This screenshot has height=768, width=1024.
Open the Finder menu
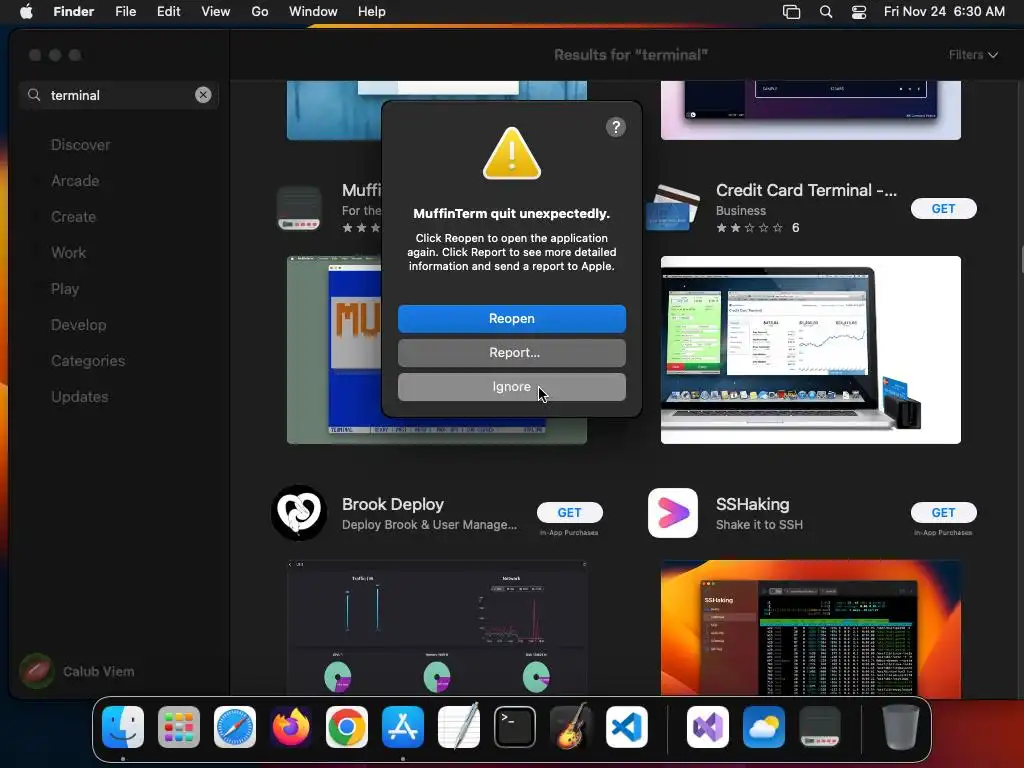click(73, 12)
